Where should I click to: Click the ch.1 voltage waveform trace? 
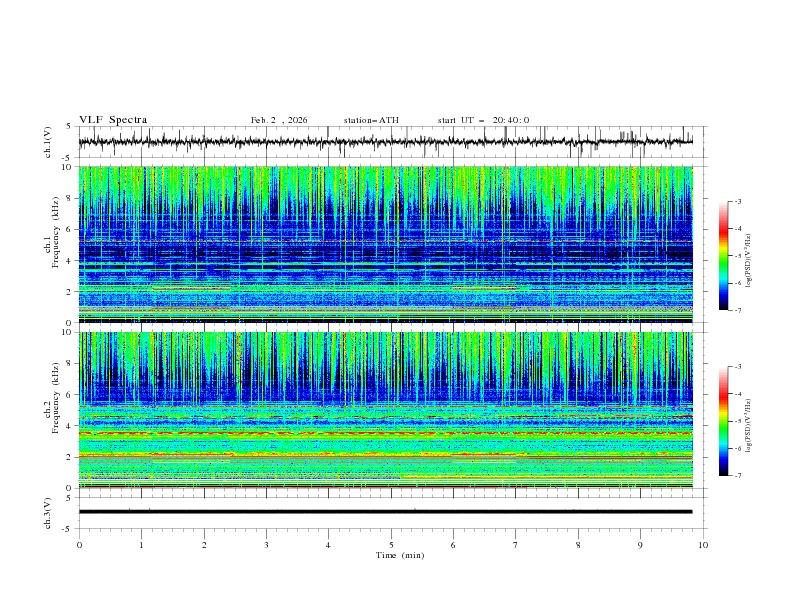(x=385, y=142)
